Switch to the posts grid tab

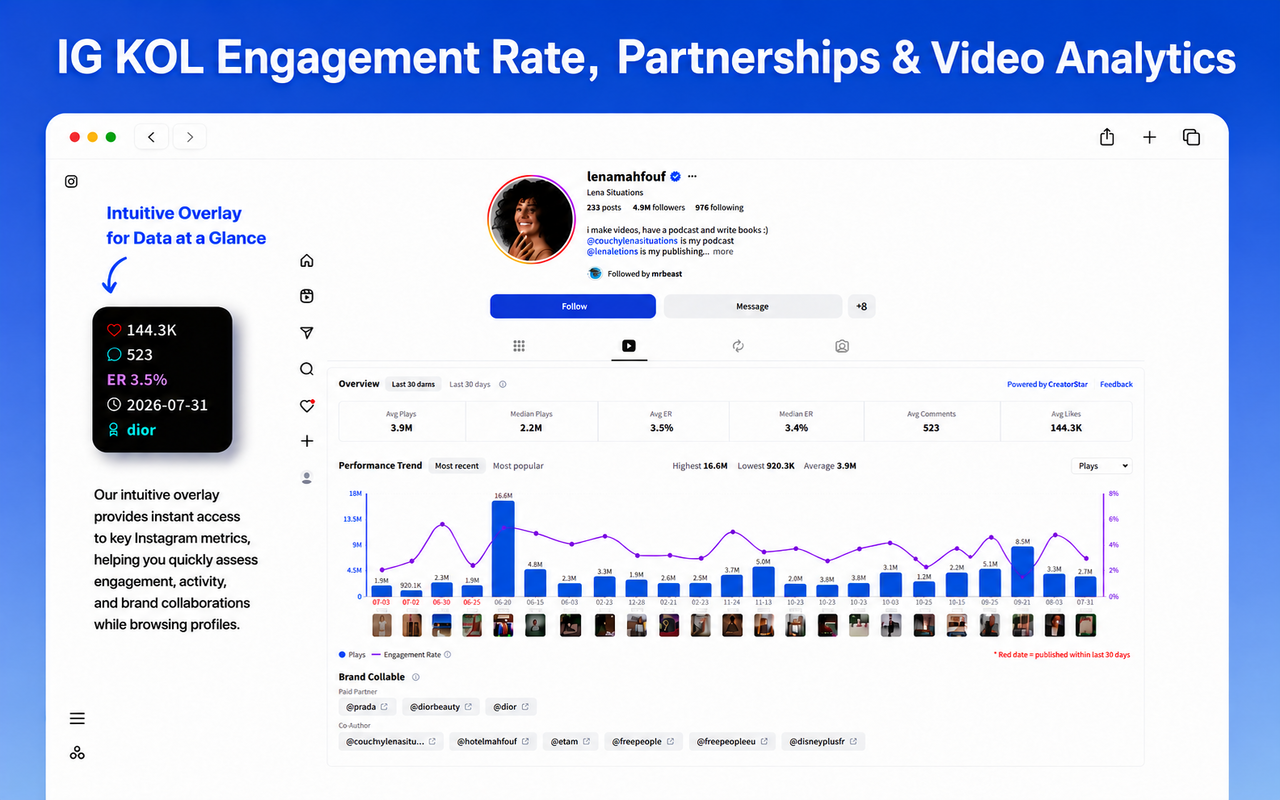coord(519,346)
